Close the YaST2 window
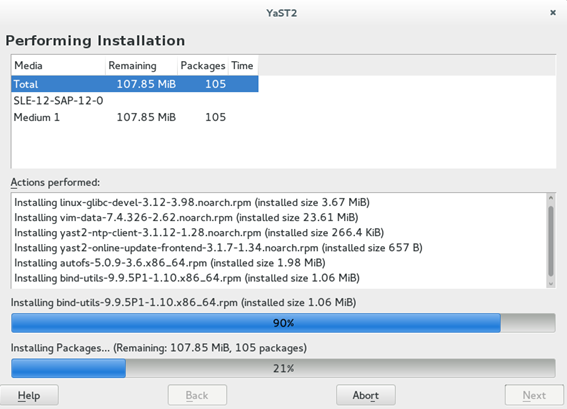The height and width of the screenshot is (409, 567). [x=553, y=13]
